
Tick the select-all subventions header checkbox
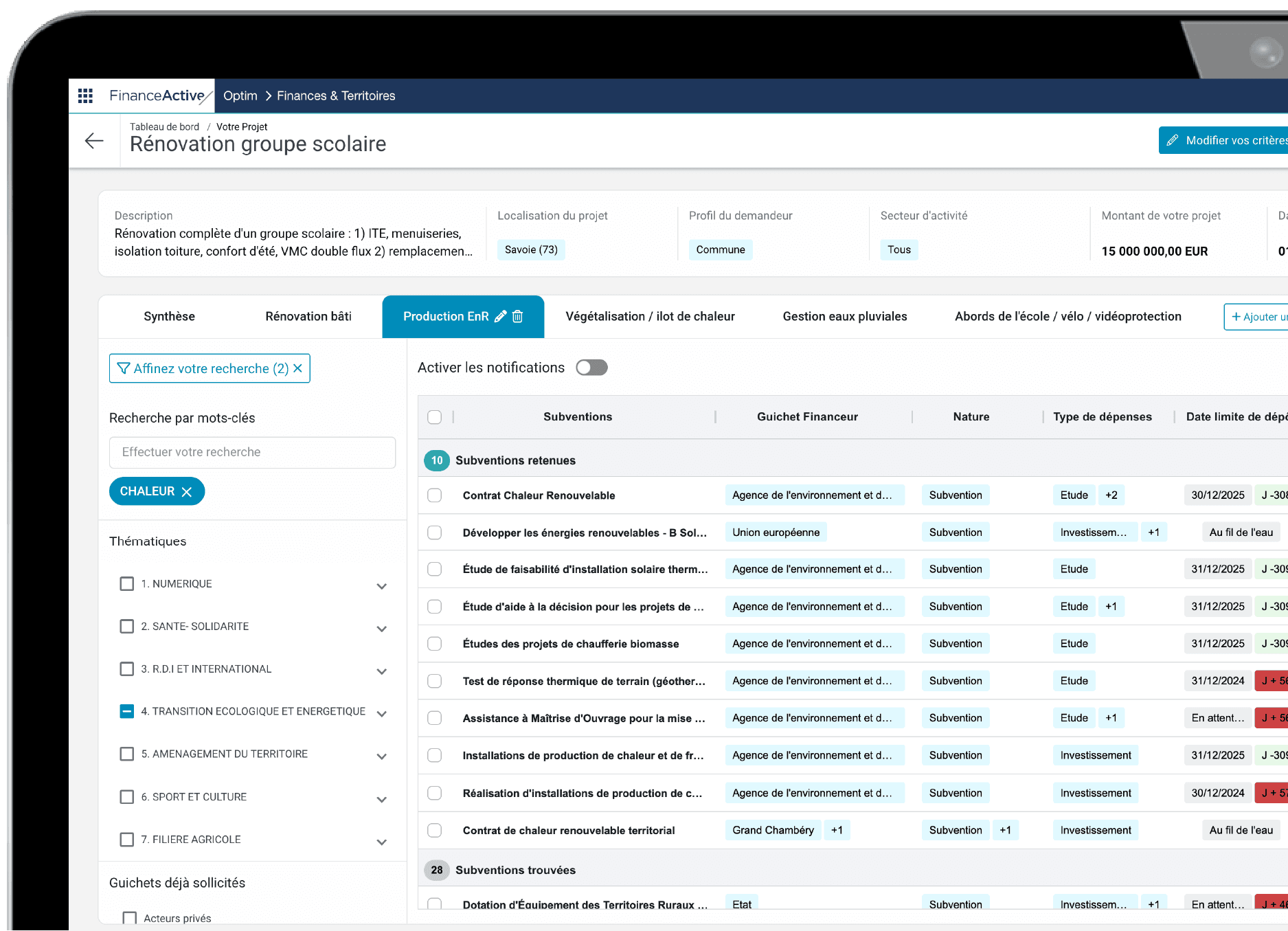point(435,417)
